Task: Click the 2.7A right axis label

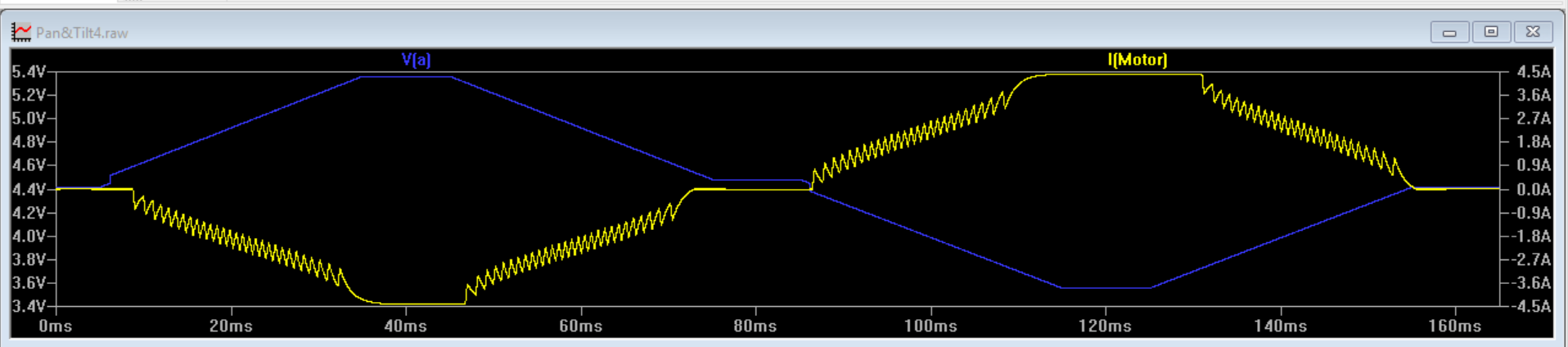Action: point(1534,119)
